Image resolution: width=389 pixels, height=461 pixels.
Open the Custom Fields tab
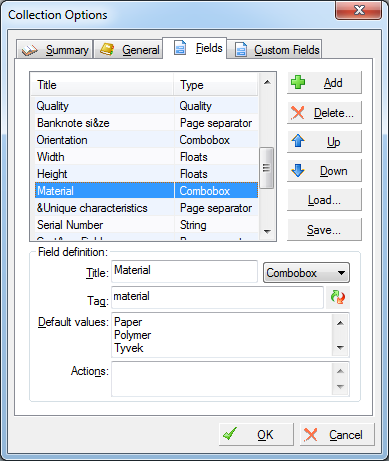[x=275, y=50]
